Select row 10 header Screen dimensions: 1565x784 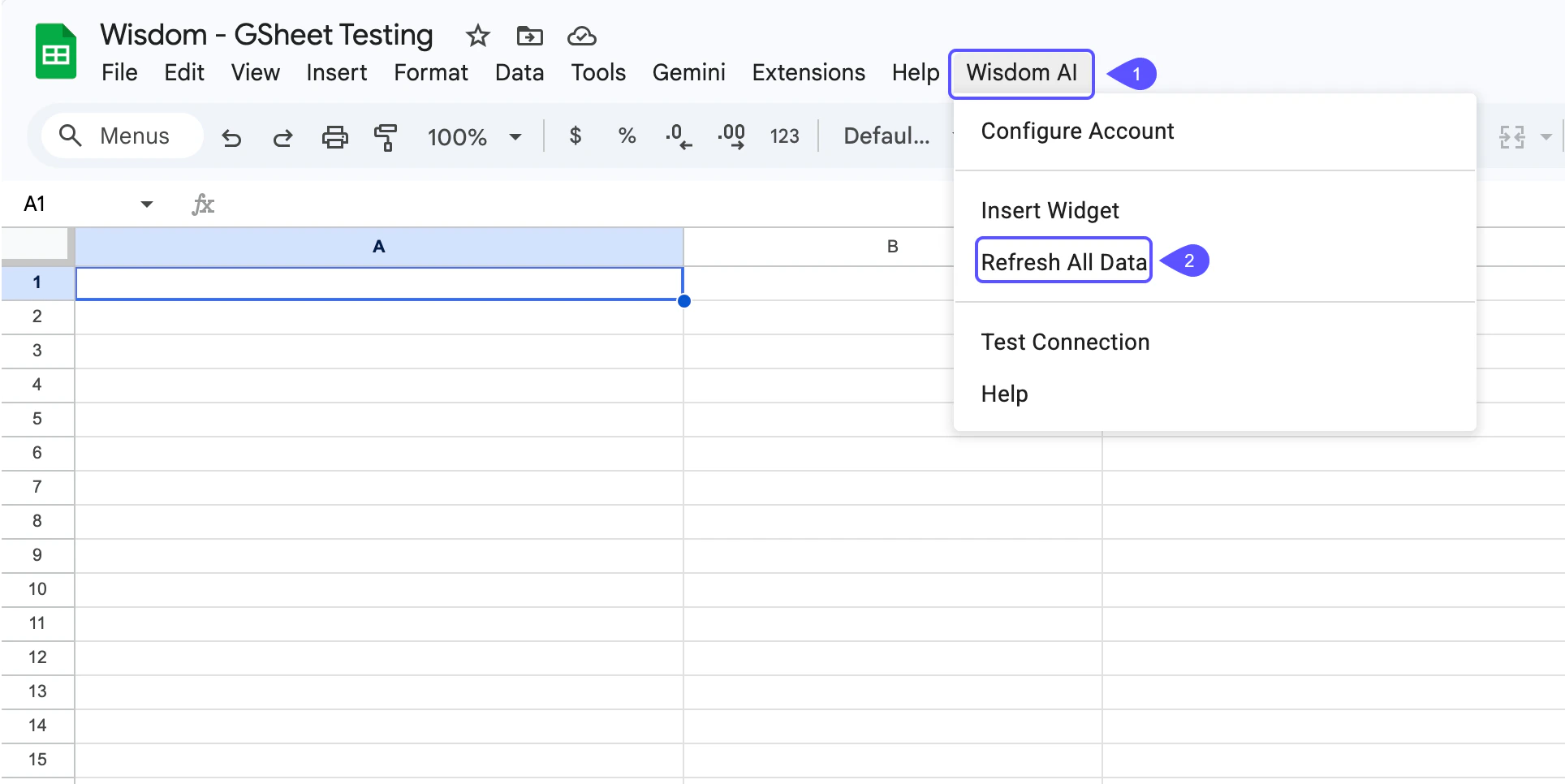(x=37, y=589)
